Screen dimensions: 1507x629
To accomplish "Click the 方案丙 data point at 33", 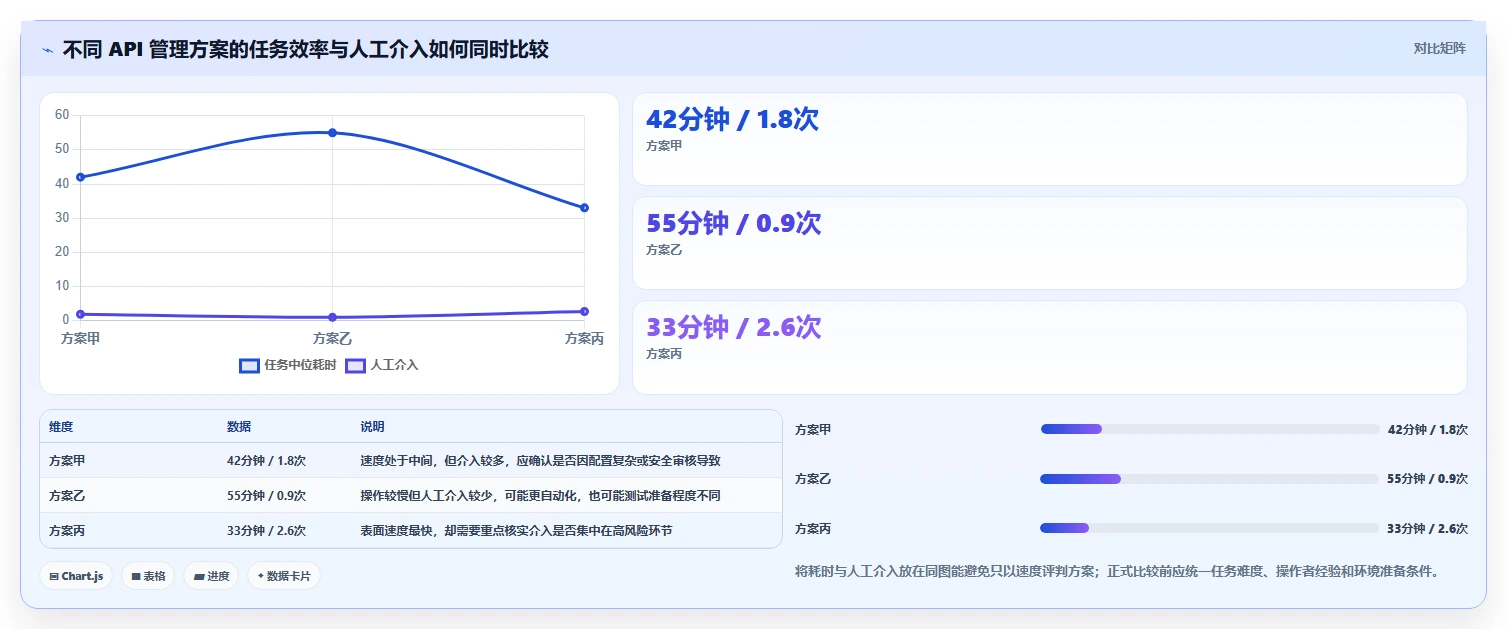I will click(x=584, y=208).
